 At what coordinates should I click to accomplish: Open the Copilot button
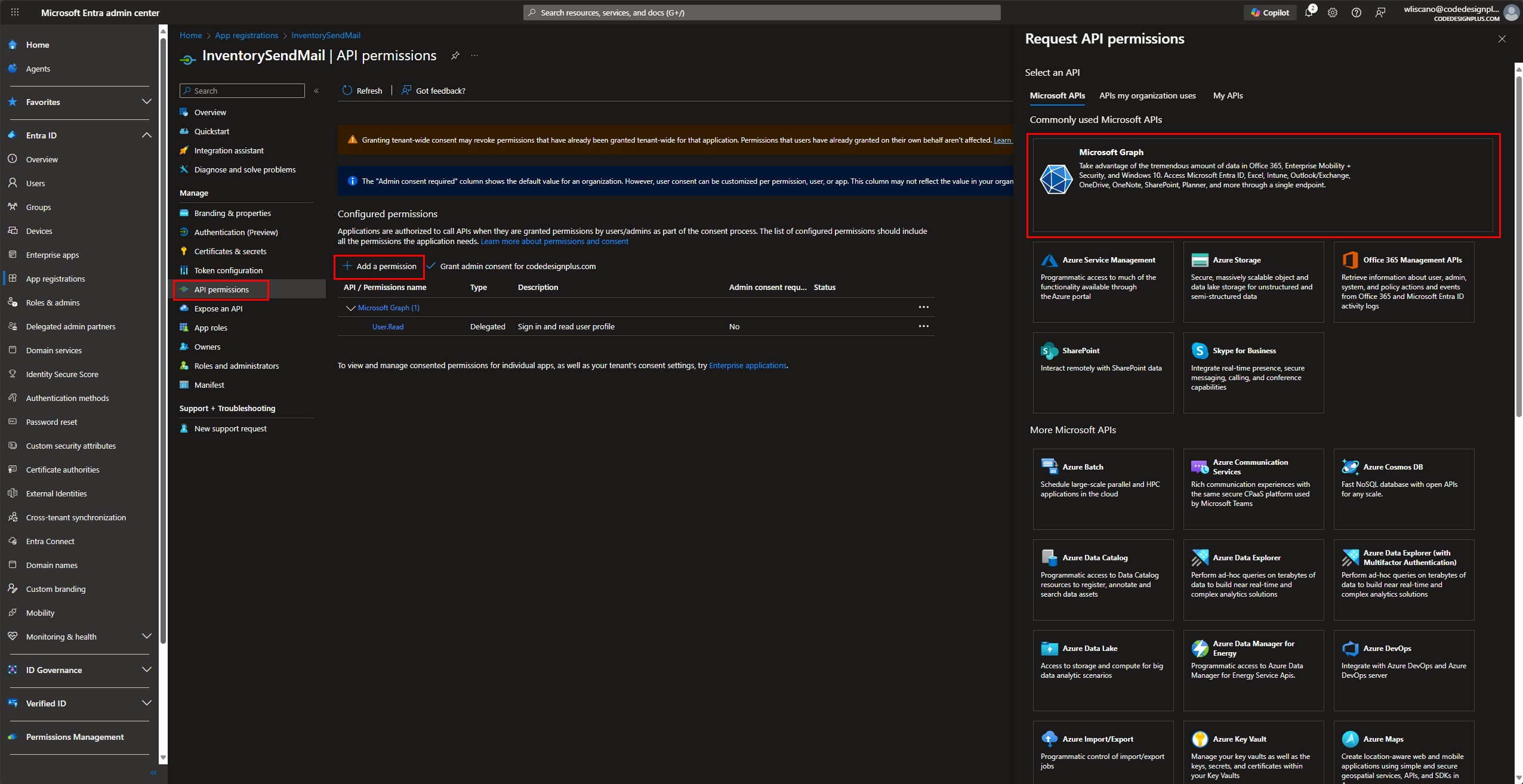(1270, 13)
